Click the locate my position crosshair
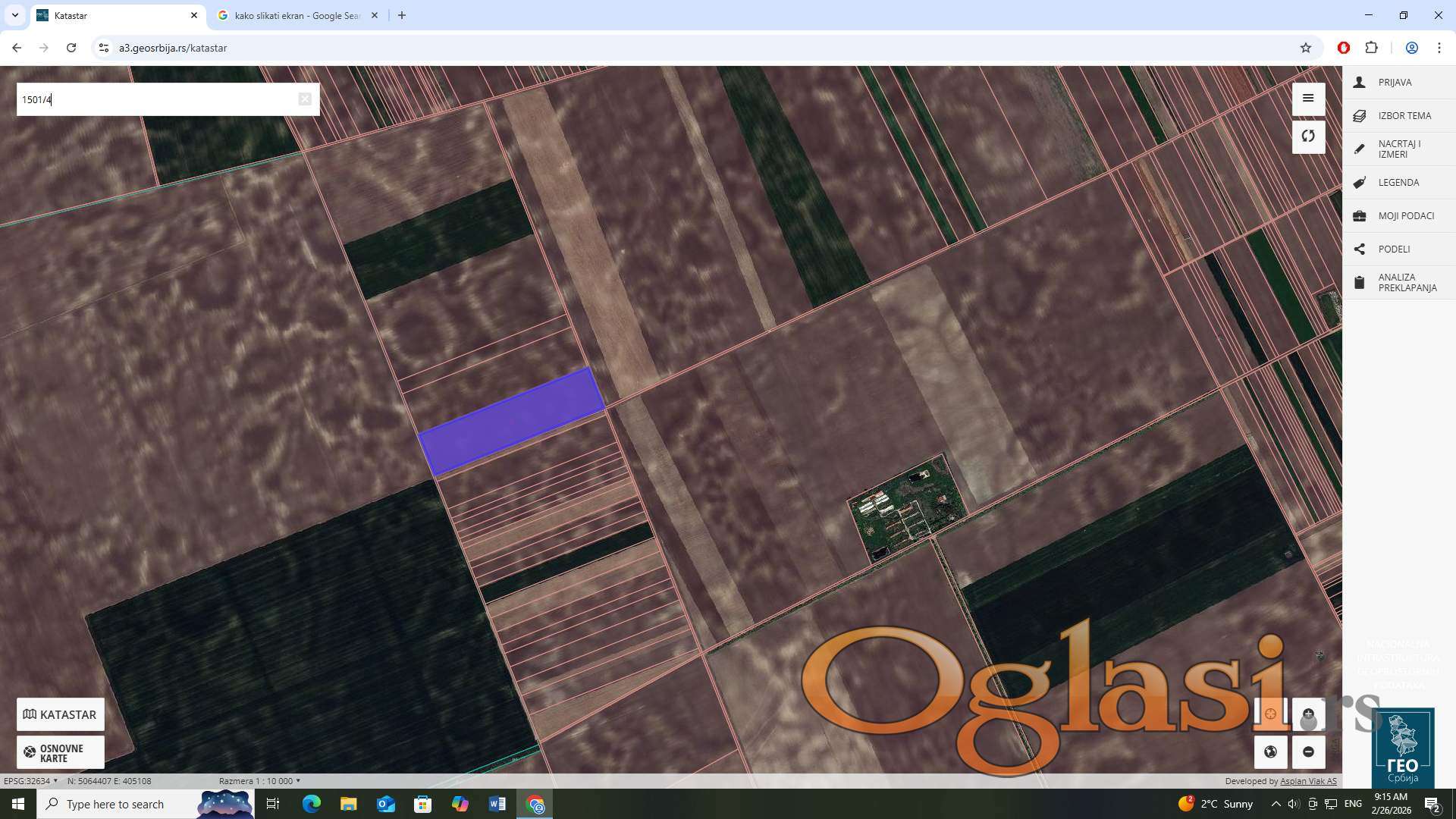This screenshot has width=1456, height=819. pyautogui.click(x=1270, y=714)
